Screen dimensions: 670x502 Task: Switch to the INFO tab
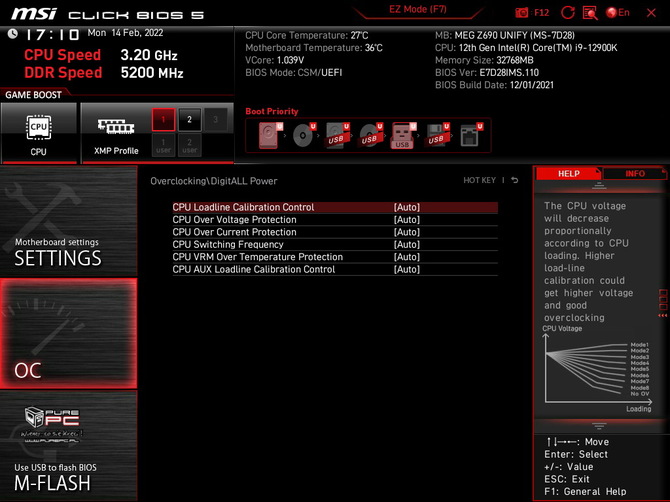tap(635, 173)
